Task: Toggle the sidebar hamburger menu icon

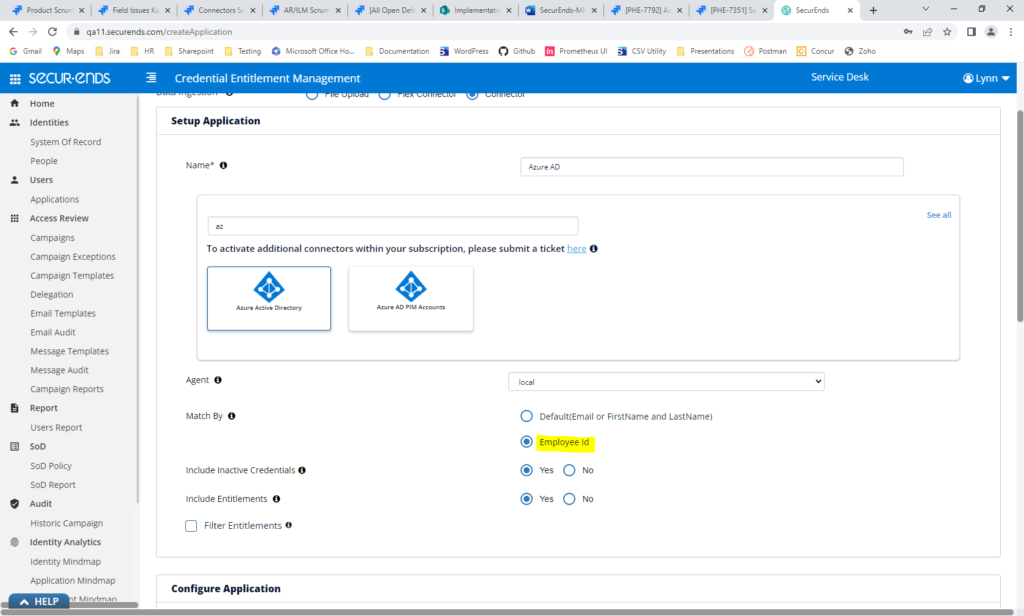Action: 151,78
